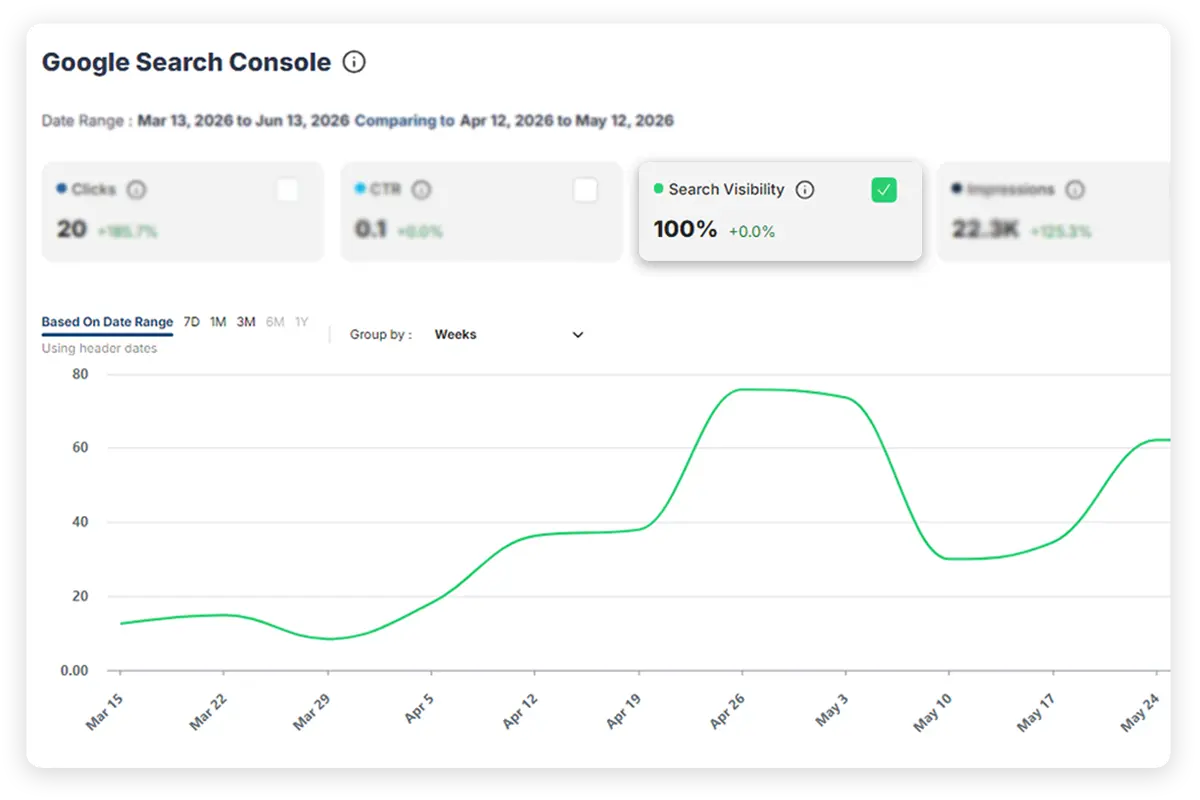Click the Apr 26 x-axis label

coord(727,711)
